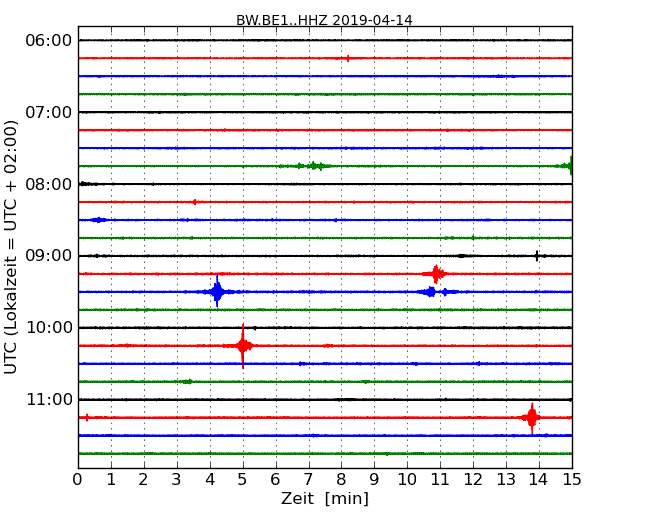Screen dimensions: 650x520
Task: Select the blue double event near minute 10.7
Action: click(x=438, y=292)
